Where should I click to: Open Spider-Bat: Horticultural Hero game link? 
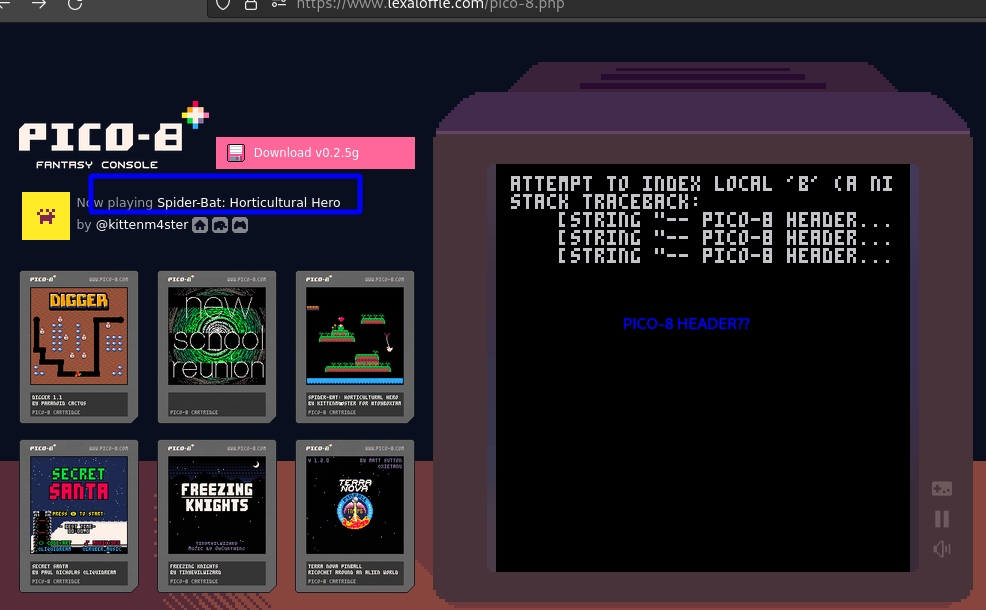coord(248,202)
